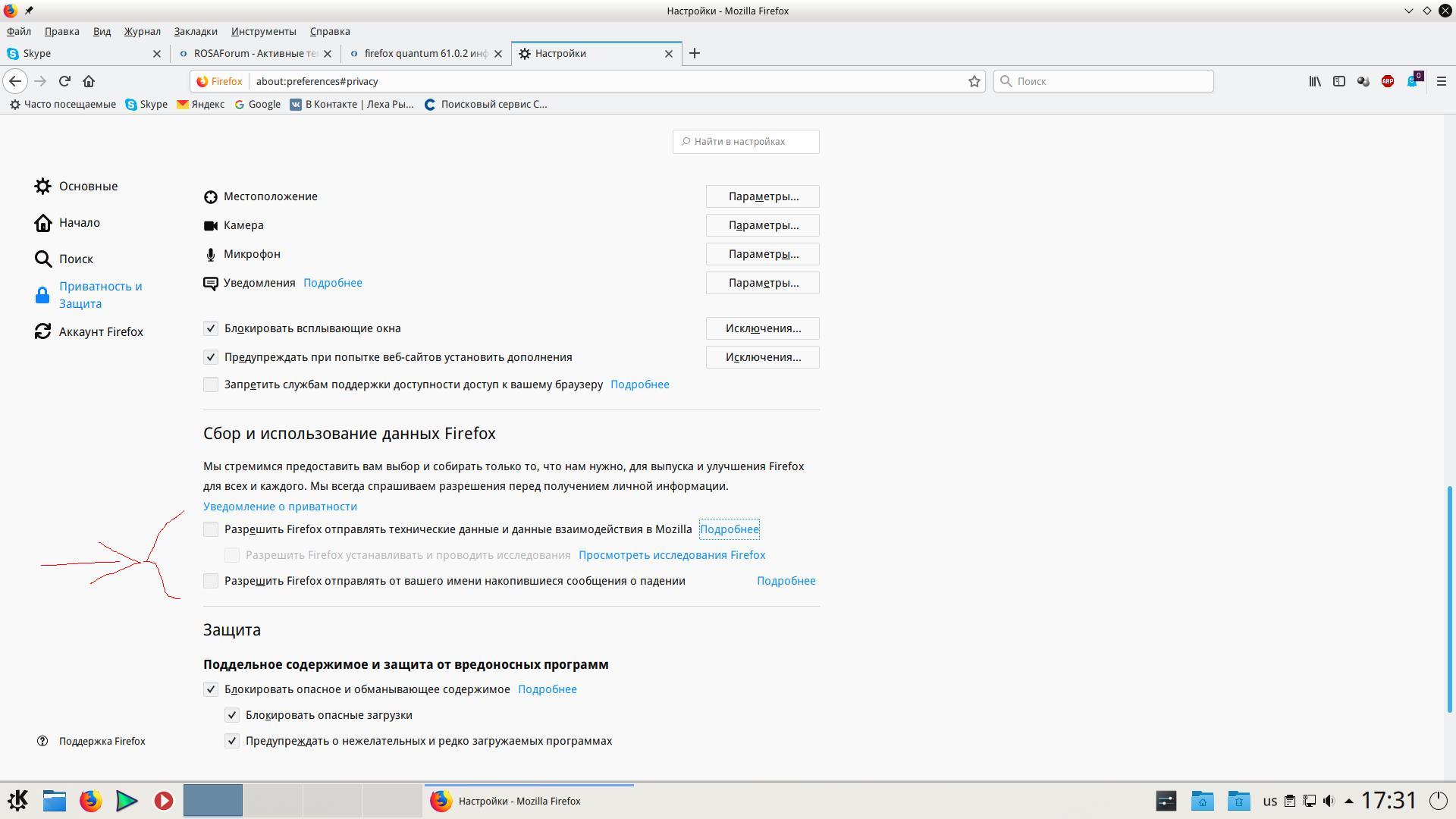The width and height of the screenshot is (1456, 819).
Task: Open the Закладки menu
Action: click(196, 31)
